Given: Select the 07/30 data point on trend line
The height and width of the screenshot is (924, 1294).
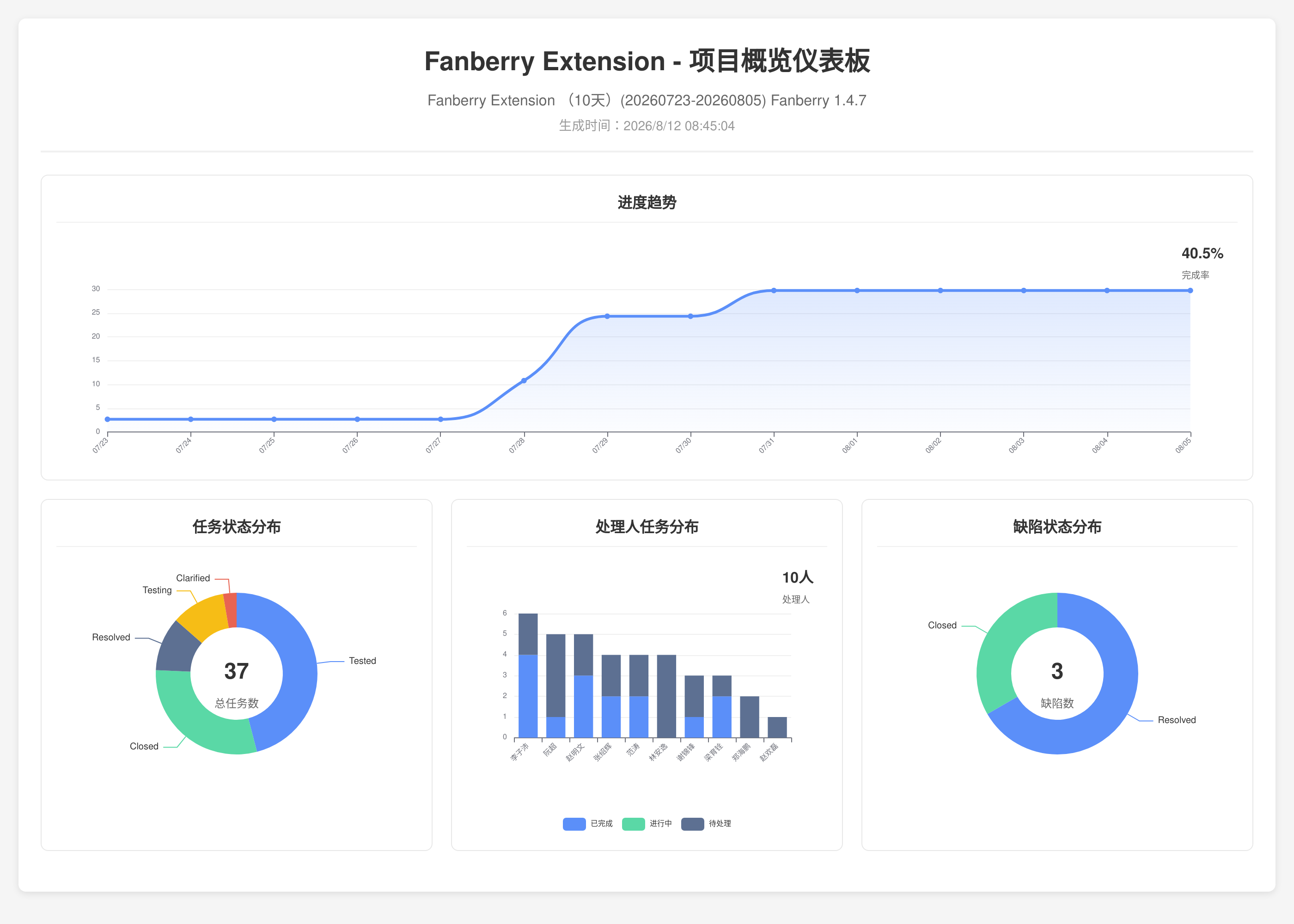Looking at the screenshot, I should [690, 316].
